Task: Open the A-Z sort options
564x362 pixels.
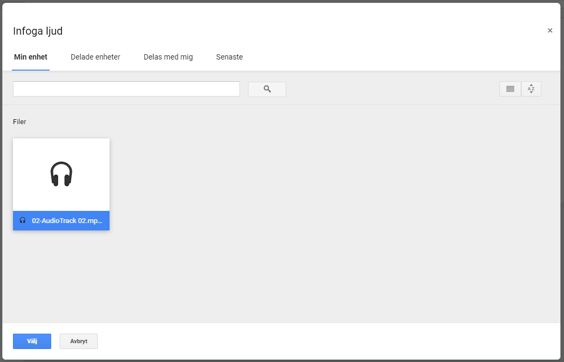Action: click(531, 89)
